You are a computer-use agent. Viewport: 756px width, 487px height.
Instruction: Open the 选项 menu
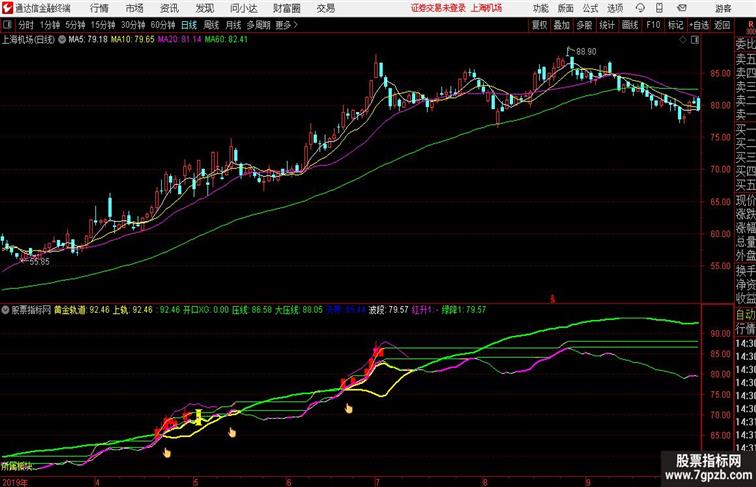click(x=615, y=8)
